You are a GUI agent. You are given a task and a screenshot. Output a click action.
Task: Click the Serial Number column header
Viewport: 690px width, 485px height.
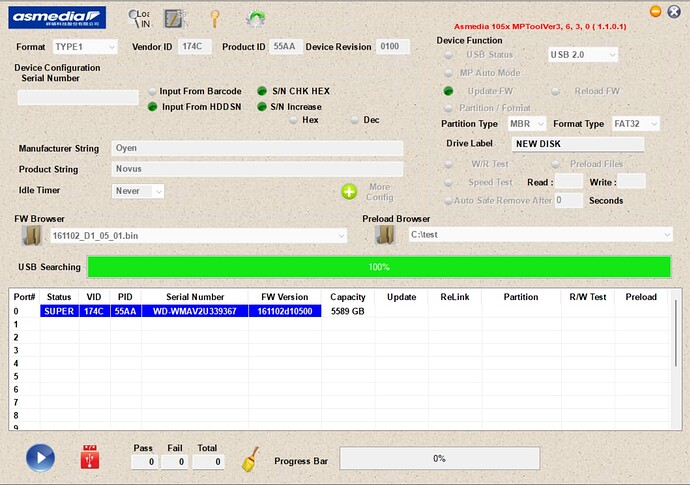point(195,297)
